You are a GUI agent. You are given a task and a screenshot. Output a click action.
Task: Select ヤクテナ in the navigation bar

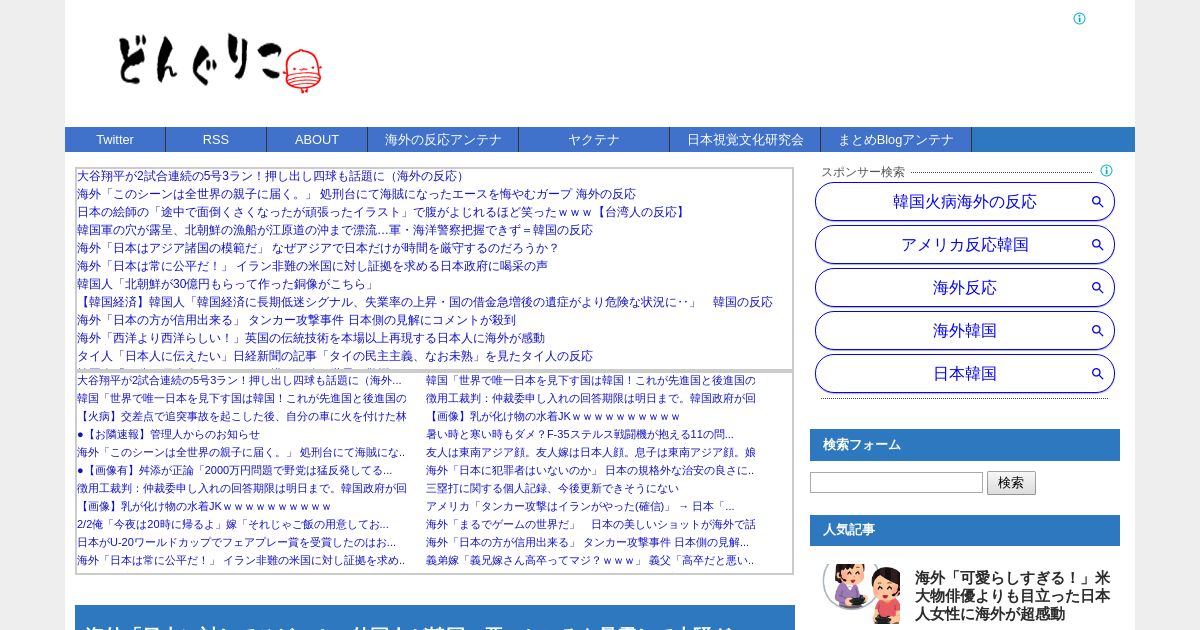(594, 140)
